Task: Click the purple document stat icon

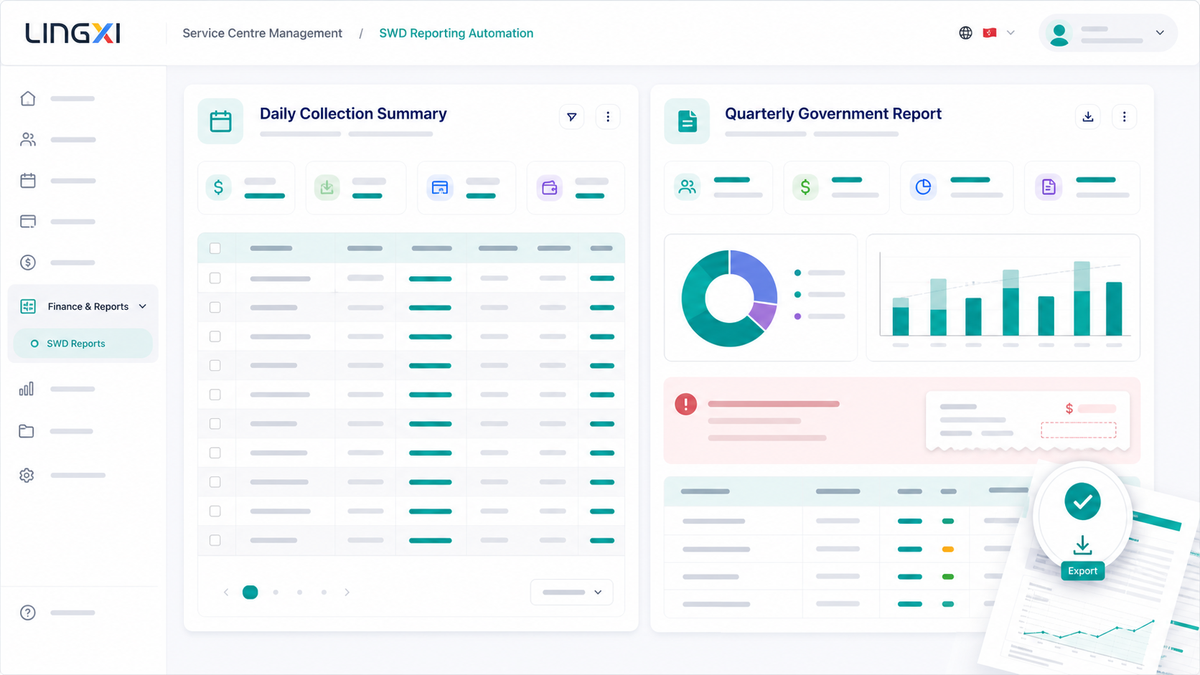Action: (x=1048, y=187)
